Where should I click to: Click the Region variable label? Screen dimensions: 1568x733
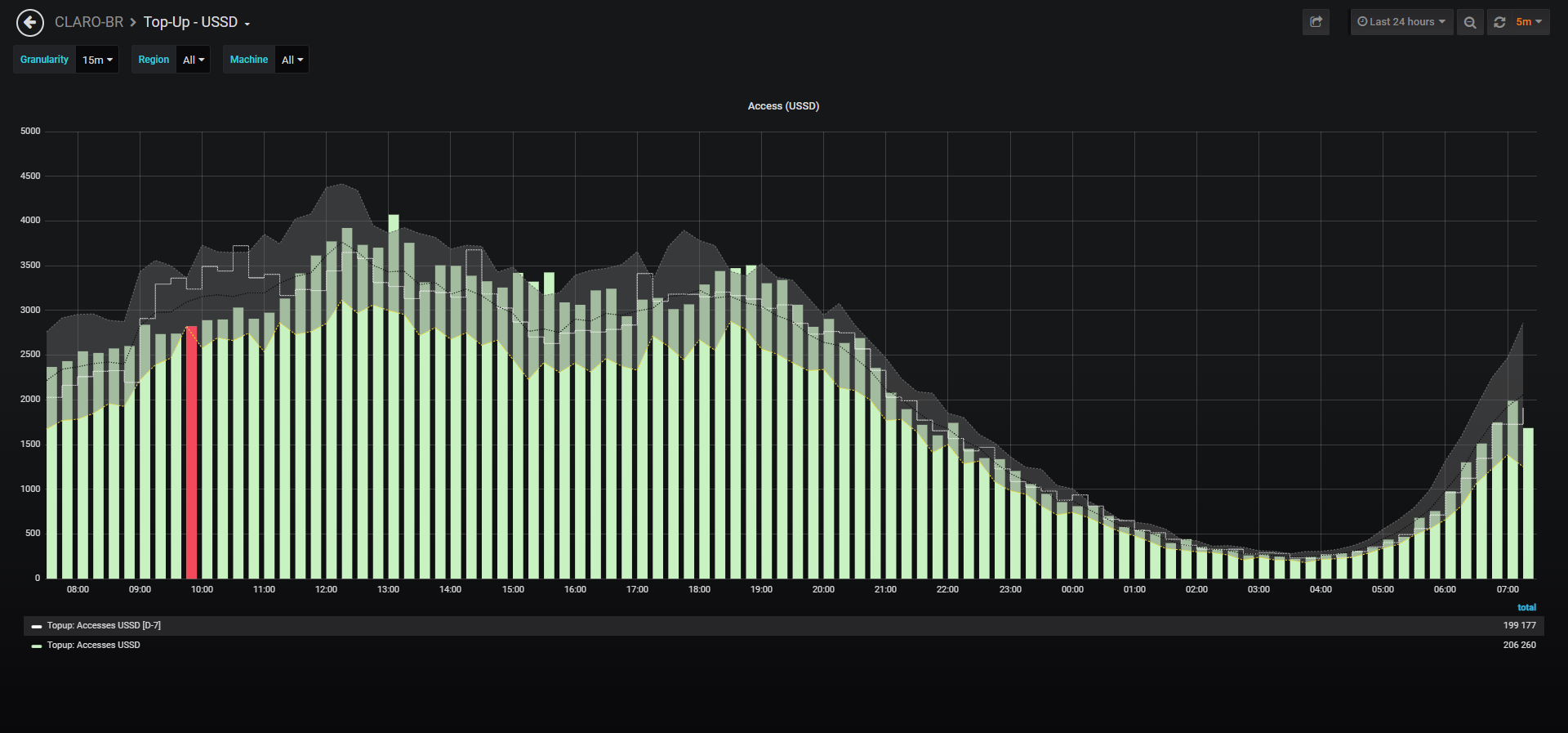coord(154,60)
